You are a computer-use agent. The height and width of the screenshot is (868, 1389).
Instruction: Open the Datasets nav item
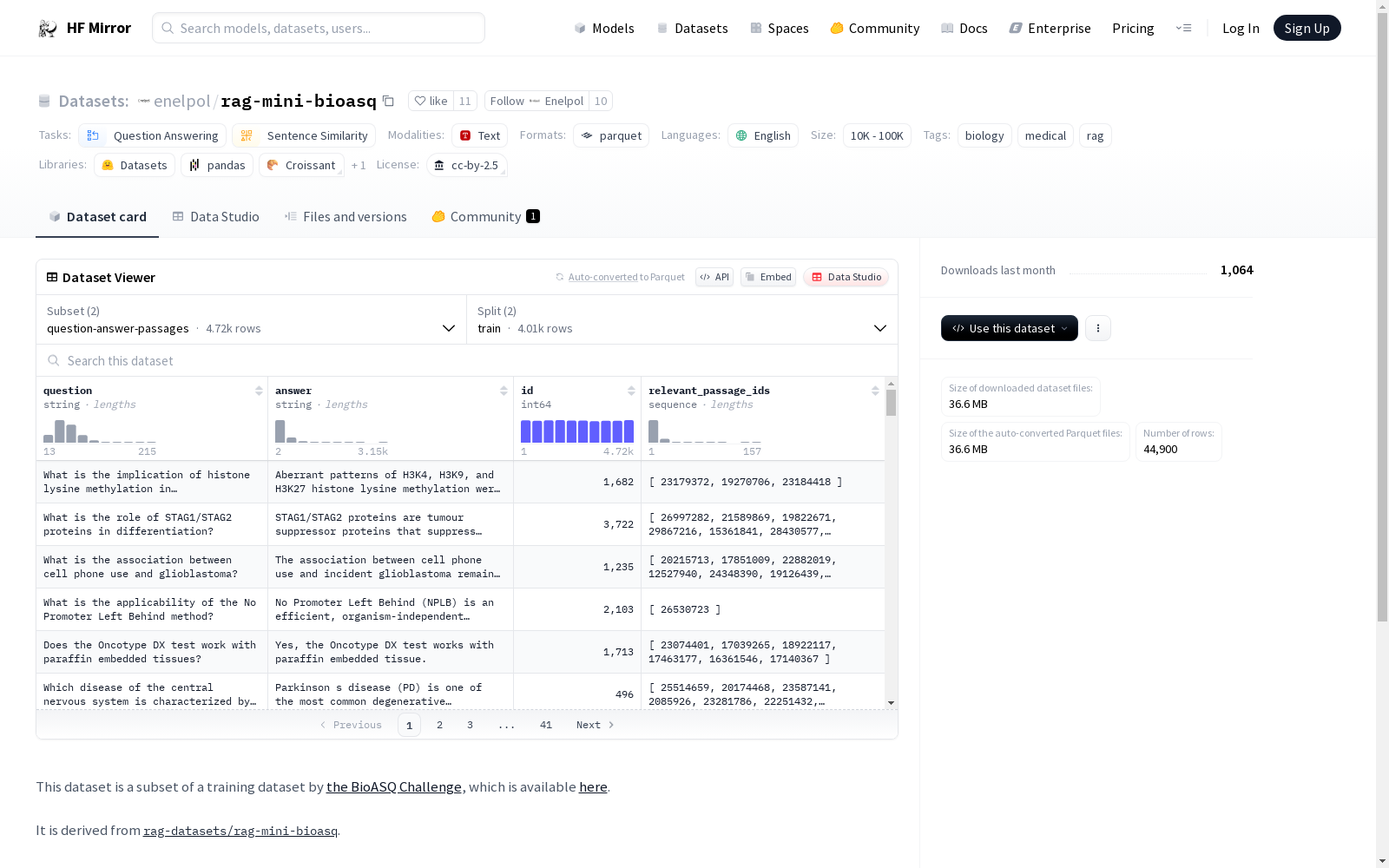click(692, 28)
